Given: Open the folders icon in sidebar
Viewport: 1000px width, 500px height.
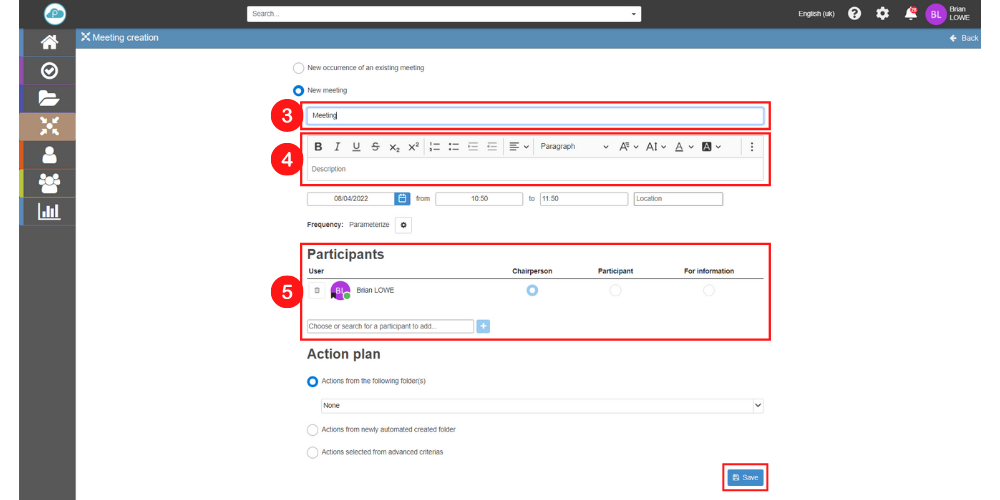Looking at the screenshot, I should 49,98.
